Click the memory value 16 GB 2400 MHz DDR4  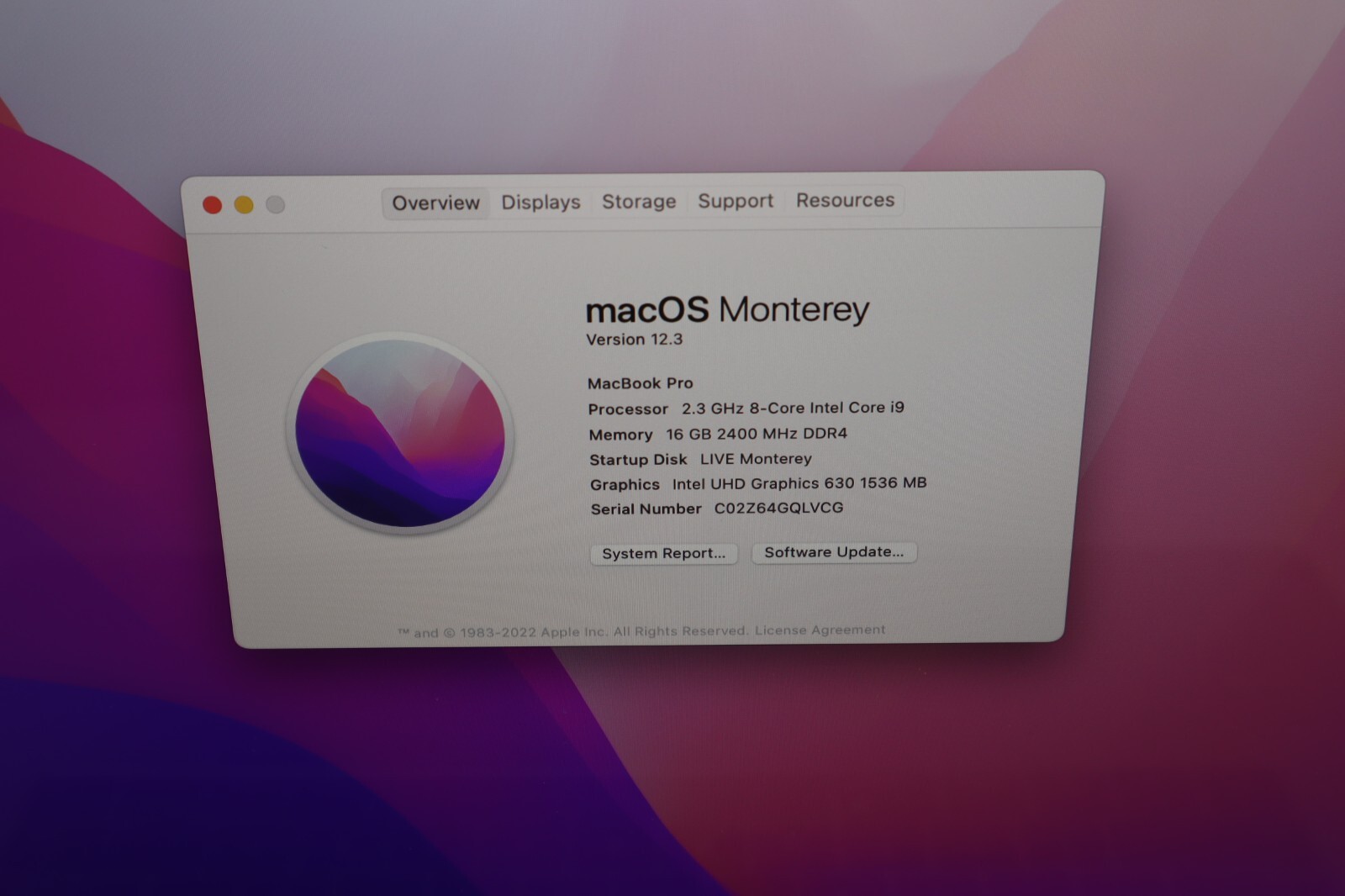[757, 434]
